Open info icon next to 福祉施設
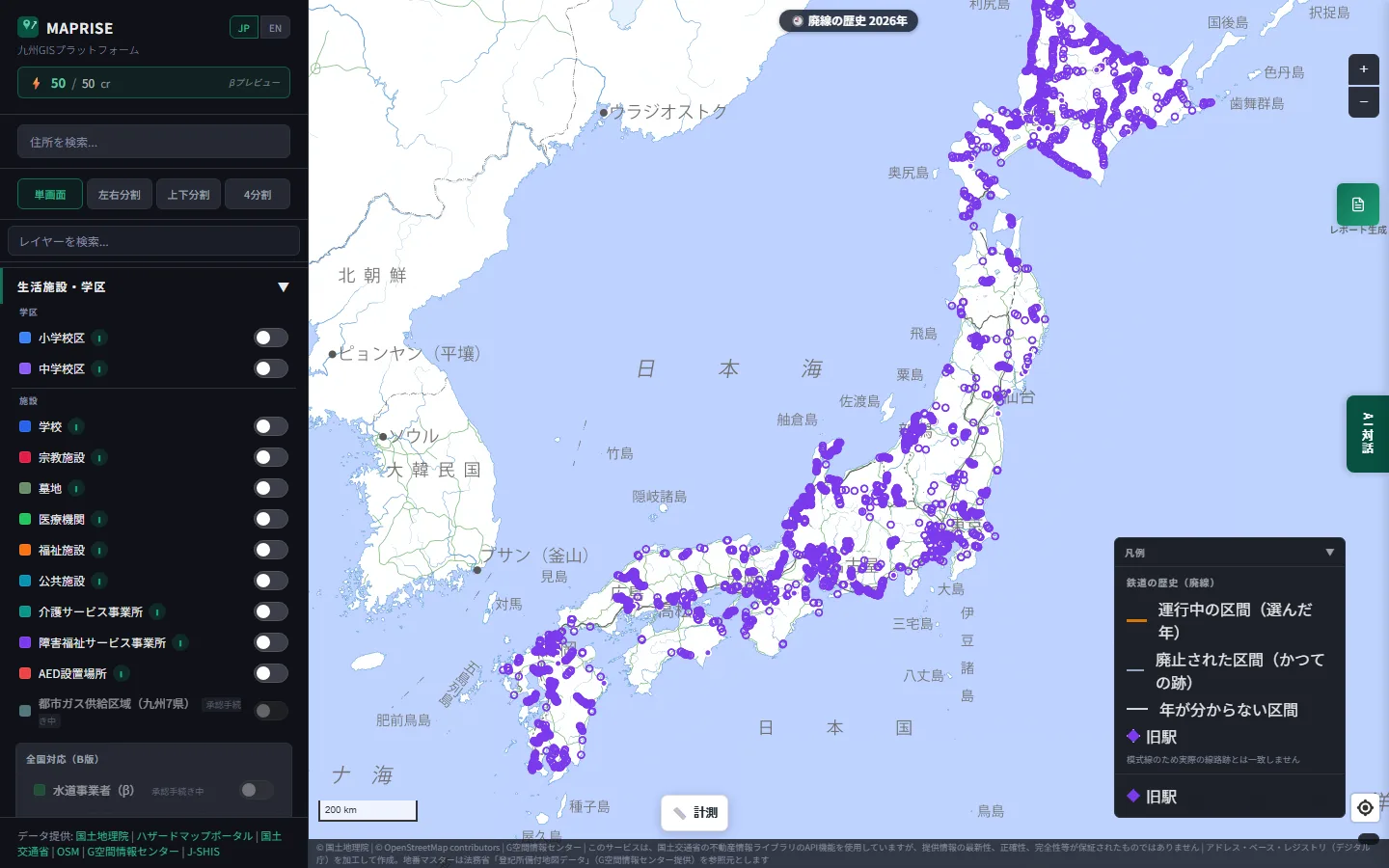The image size is (1389, 868). click(99, 551)
